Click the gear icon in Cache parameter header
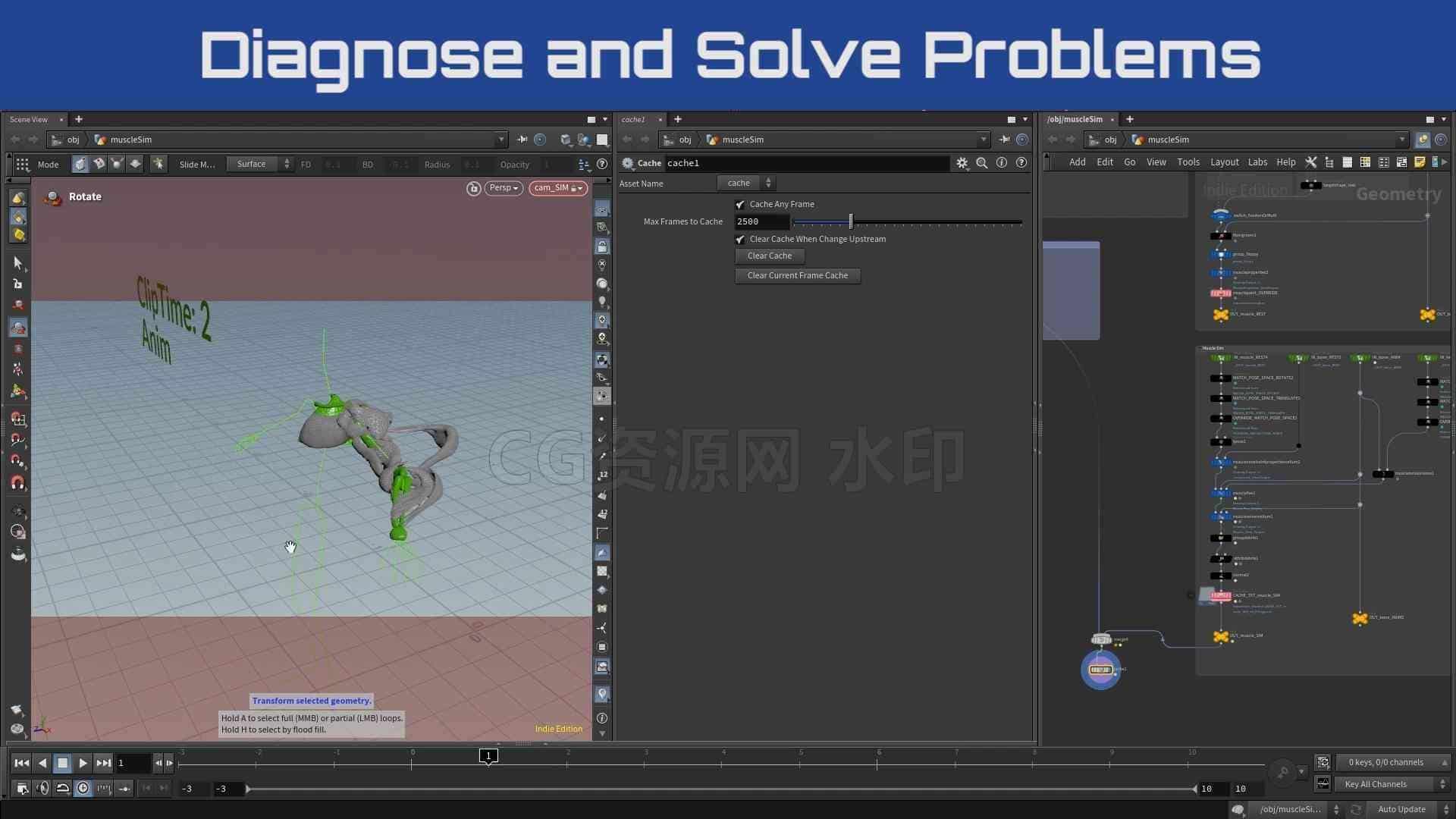This screenshot has height=819, width=1456. [962, 163]
